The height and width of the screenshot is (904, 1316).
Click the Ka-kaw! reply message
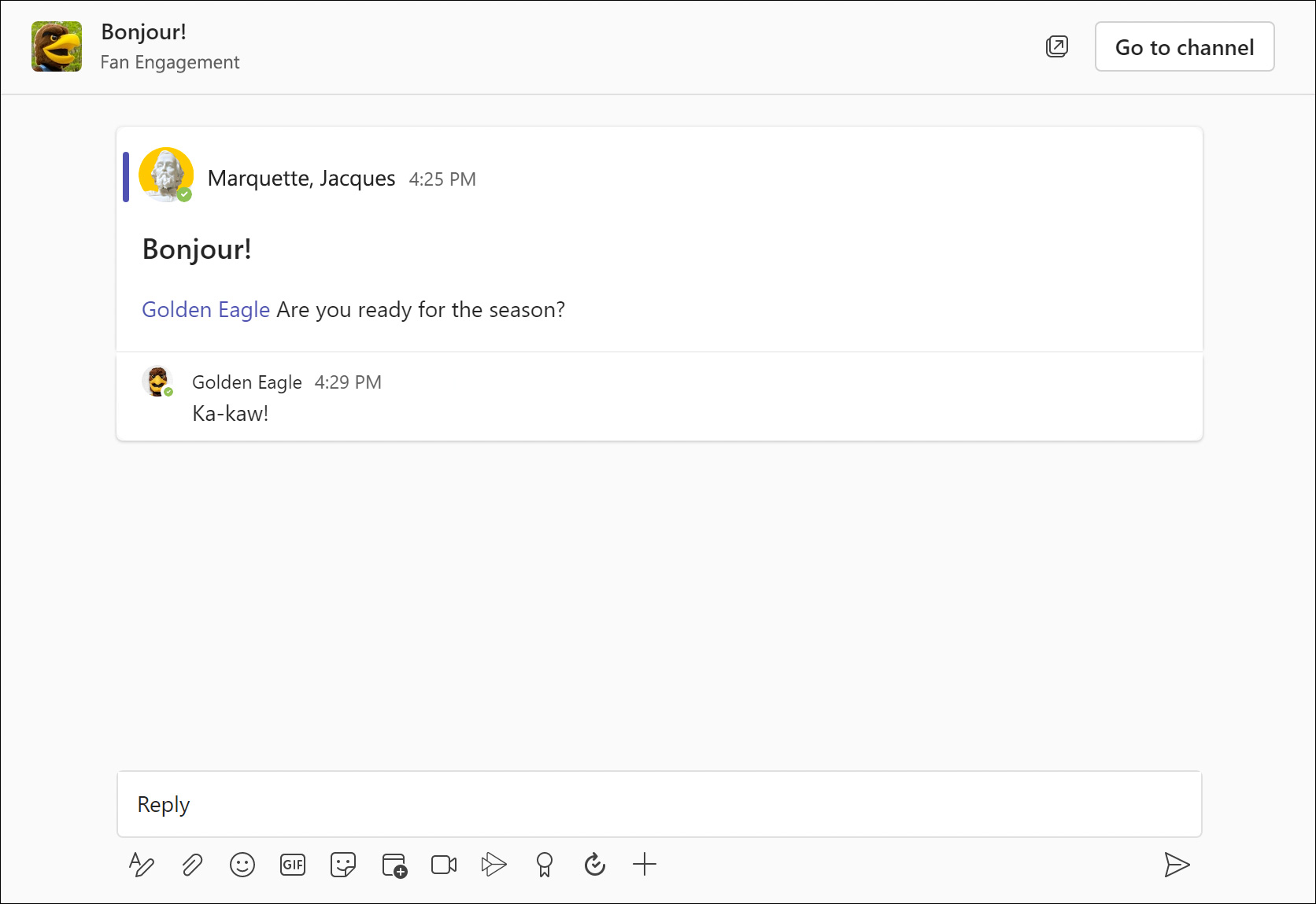point(231,414)
